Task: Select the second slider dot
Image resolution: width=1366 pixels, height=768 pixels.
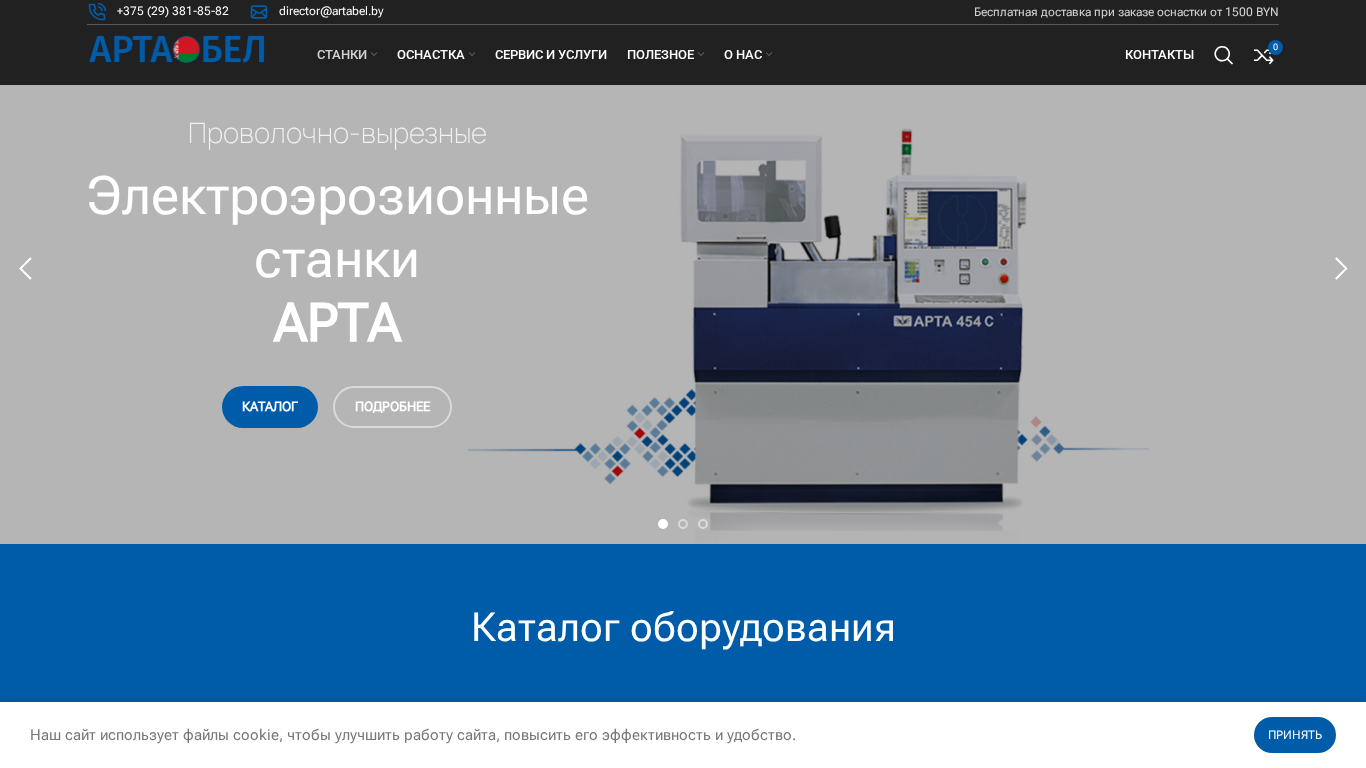Action: [683, 524]
